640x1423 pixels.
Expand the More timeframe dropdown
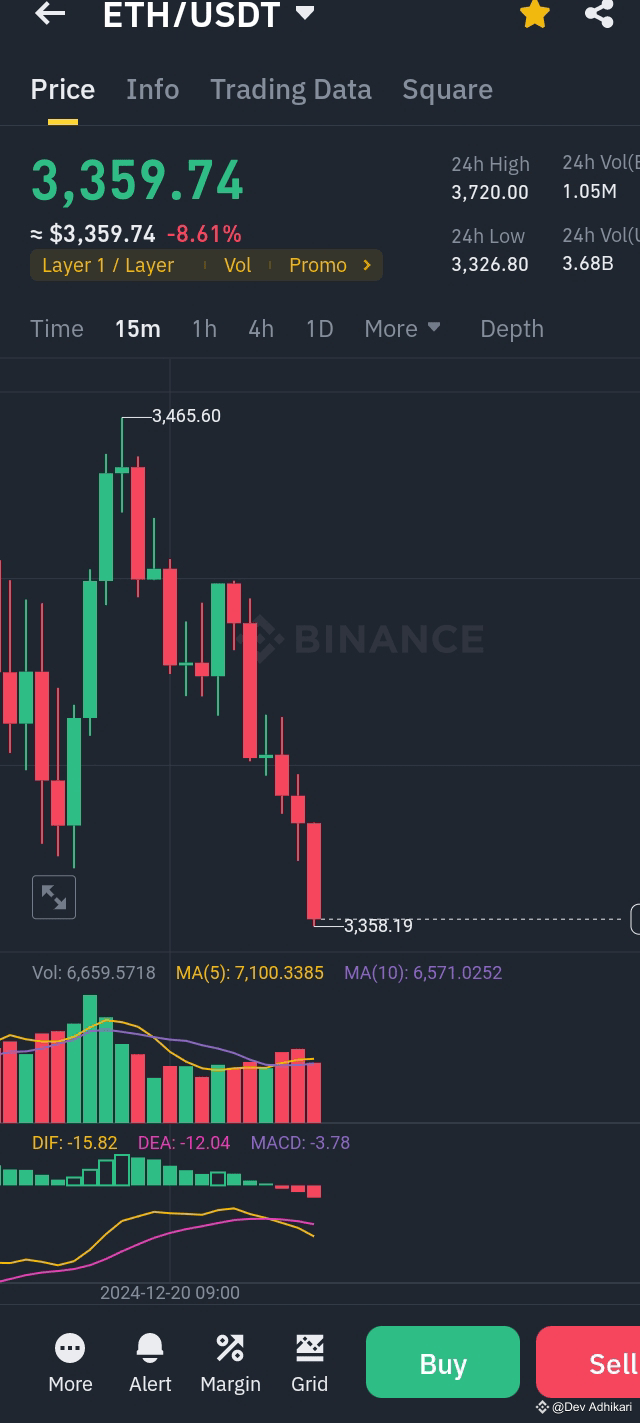[402, 328]
